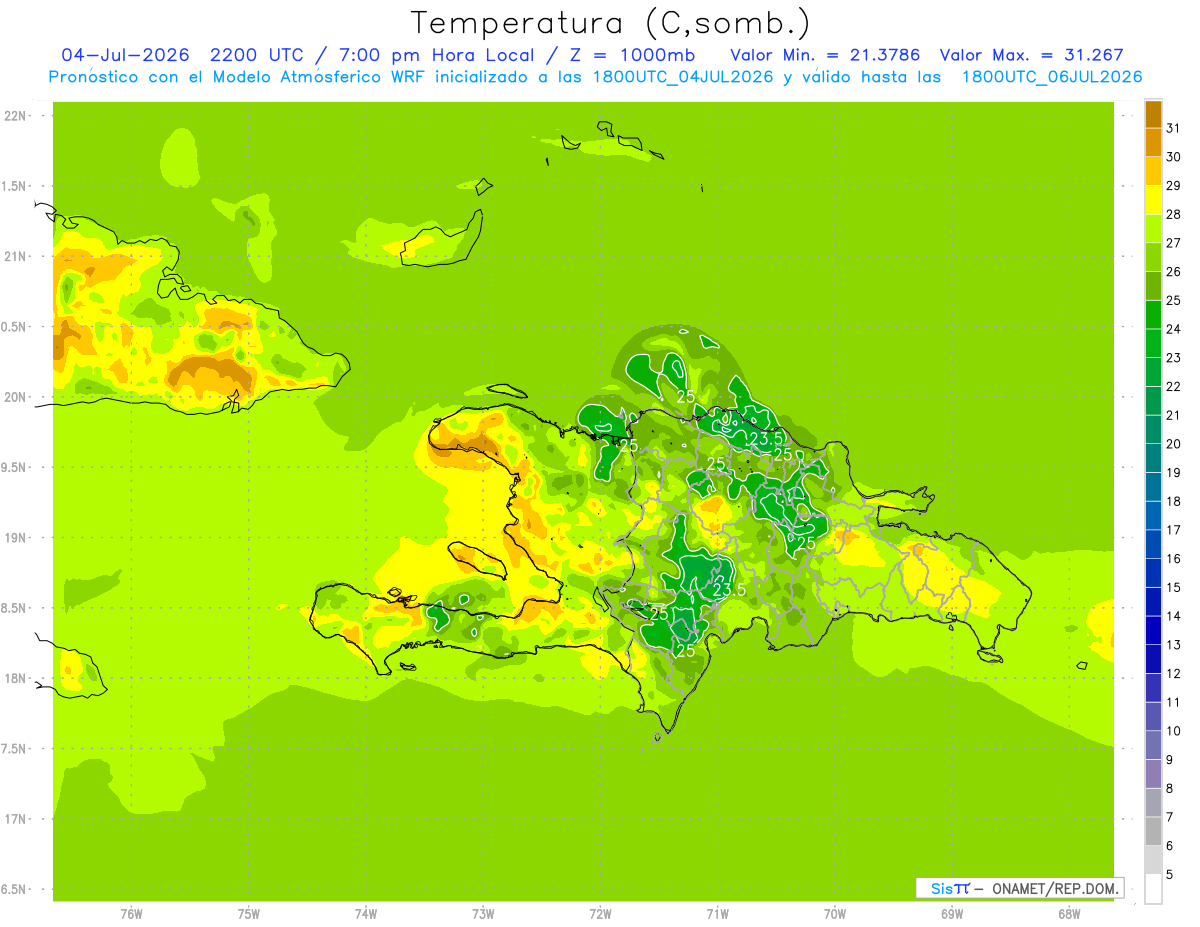Click the '21N' latitude axis label
This screenshot has height=927, width=1200.
tap(15, 256)
